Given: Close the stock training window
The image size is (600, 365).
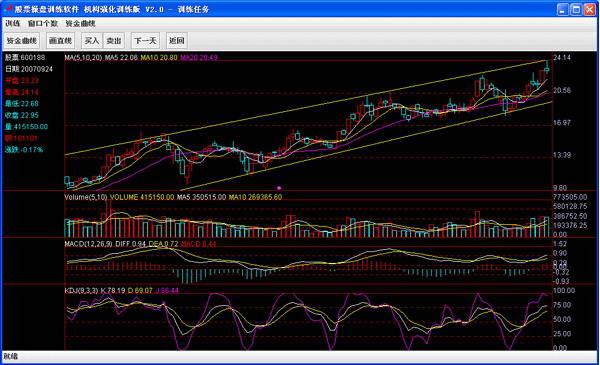Looking at the screenshot, I should point(589,9).
